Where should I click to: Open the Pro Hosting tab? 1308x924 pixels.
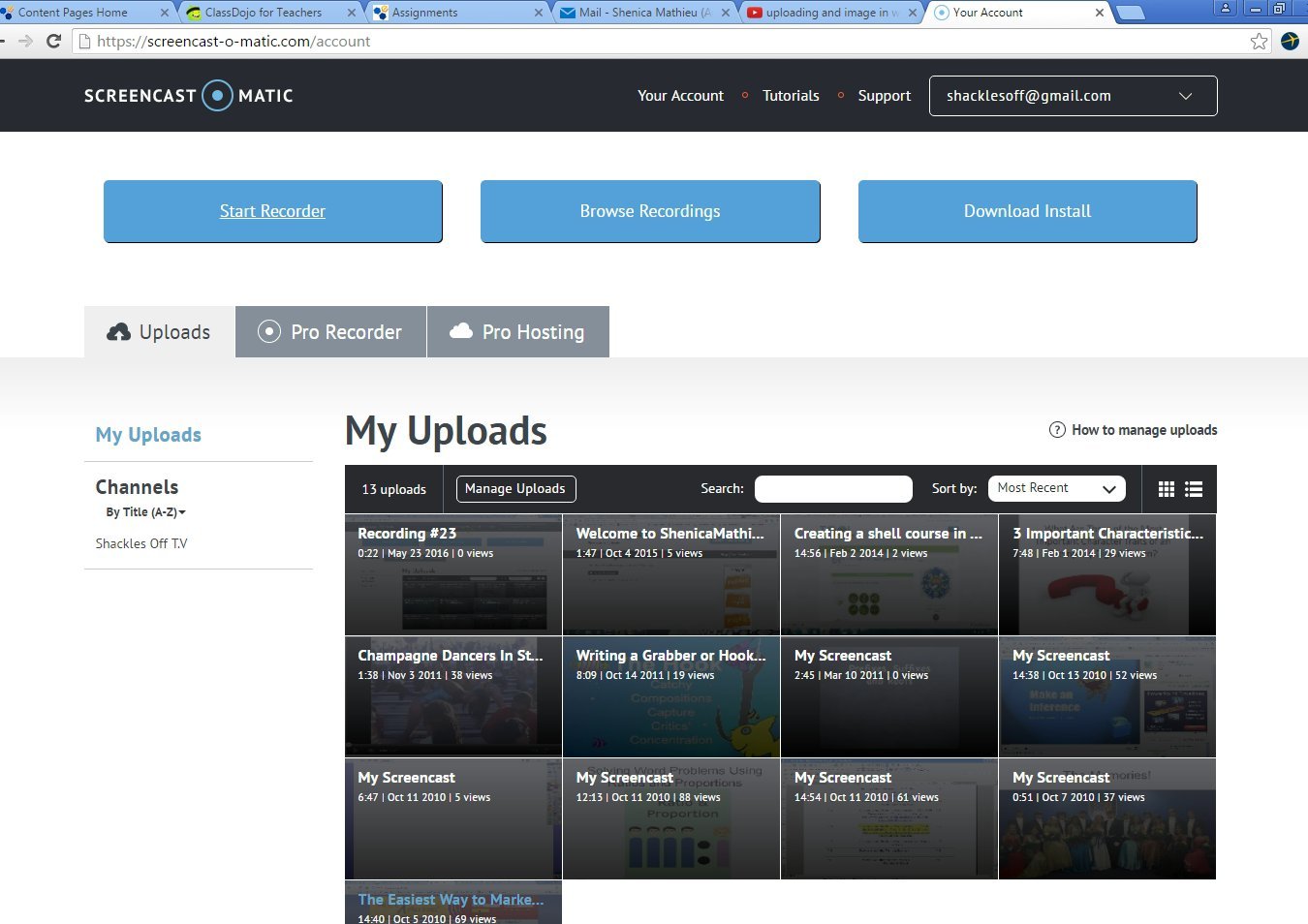point(518,332)
